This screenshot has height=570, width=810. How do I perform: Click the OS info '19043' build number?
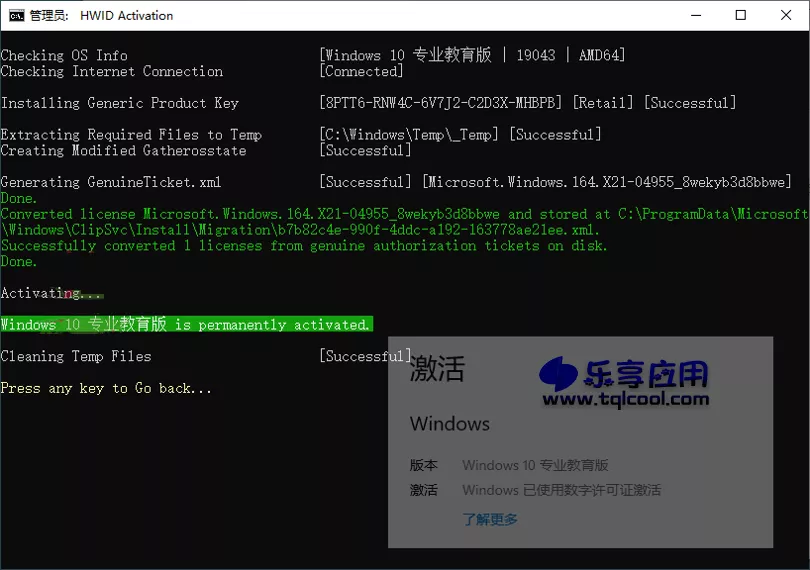536,55
